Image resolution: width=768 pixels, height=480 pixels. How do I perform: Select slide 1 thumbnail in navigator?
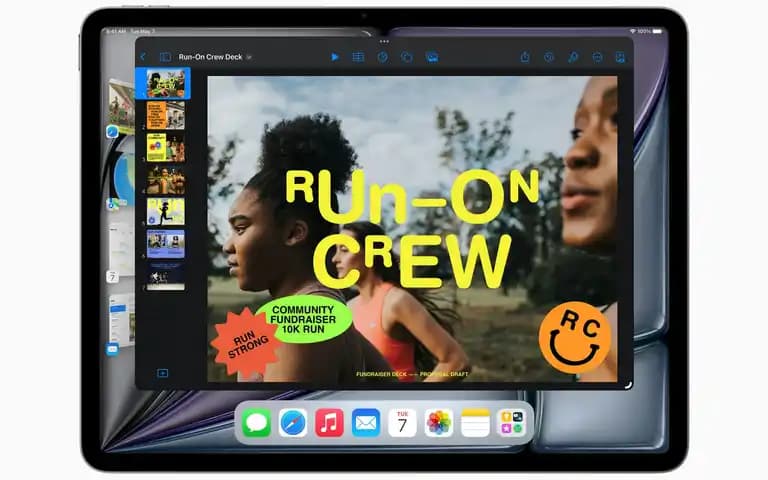pos(166,83)
